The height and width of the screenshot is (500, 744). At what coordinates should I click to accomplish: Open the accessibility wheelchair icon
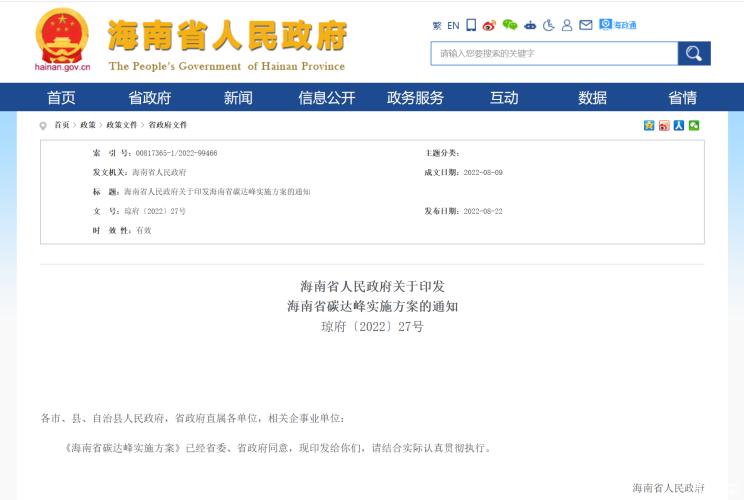[x=549, y=25]
